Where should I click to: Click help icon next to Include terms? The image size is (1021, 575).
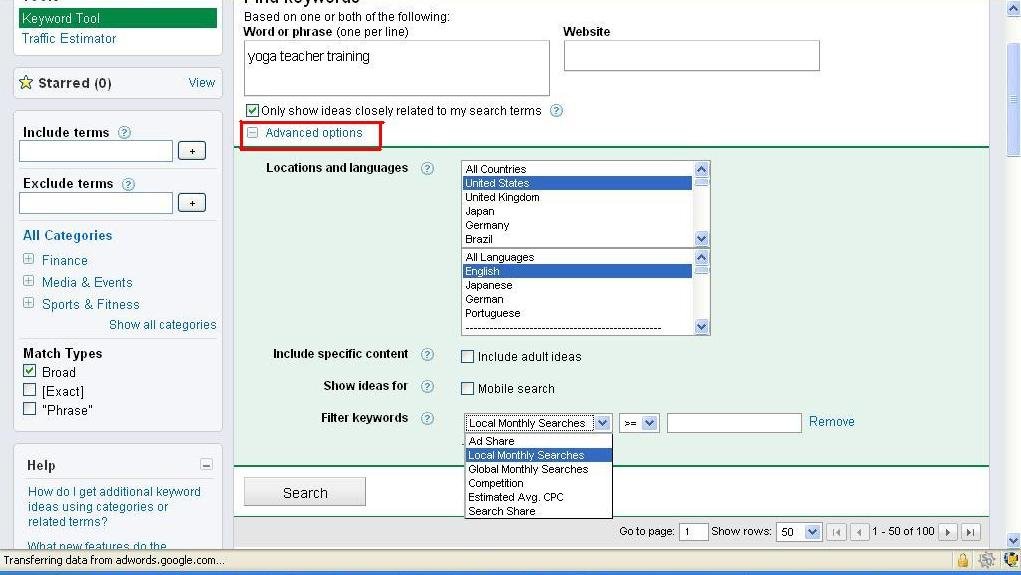pos(125,132)
